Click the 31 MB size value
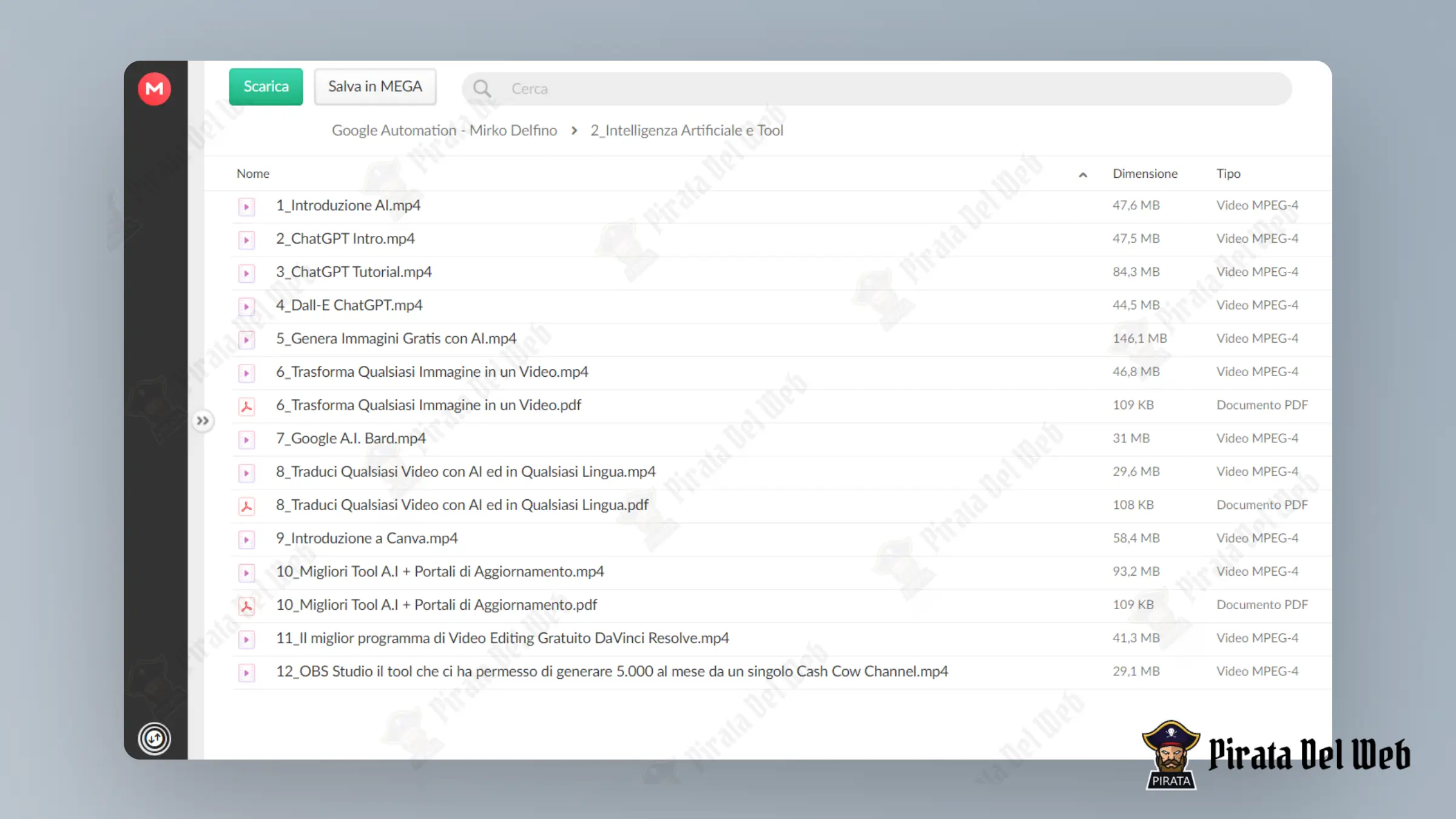The image size is (1456, 819). point(1131,438)
